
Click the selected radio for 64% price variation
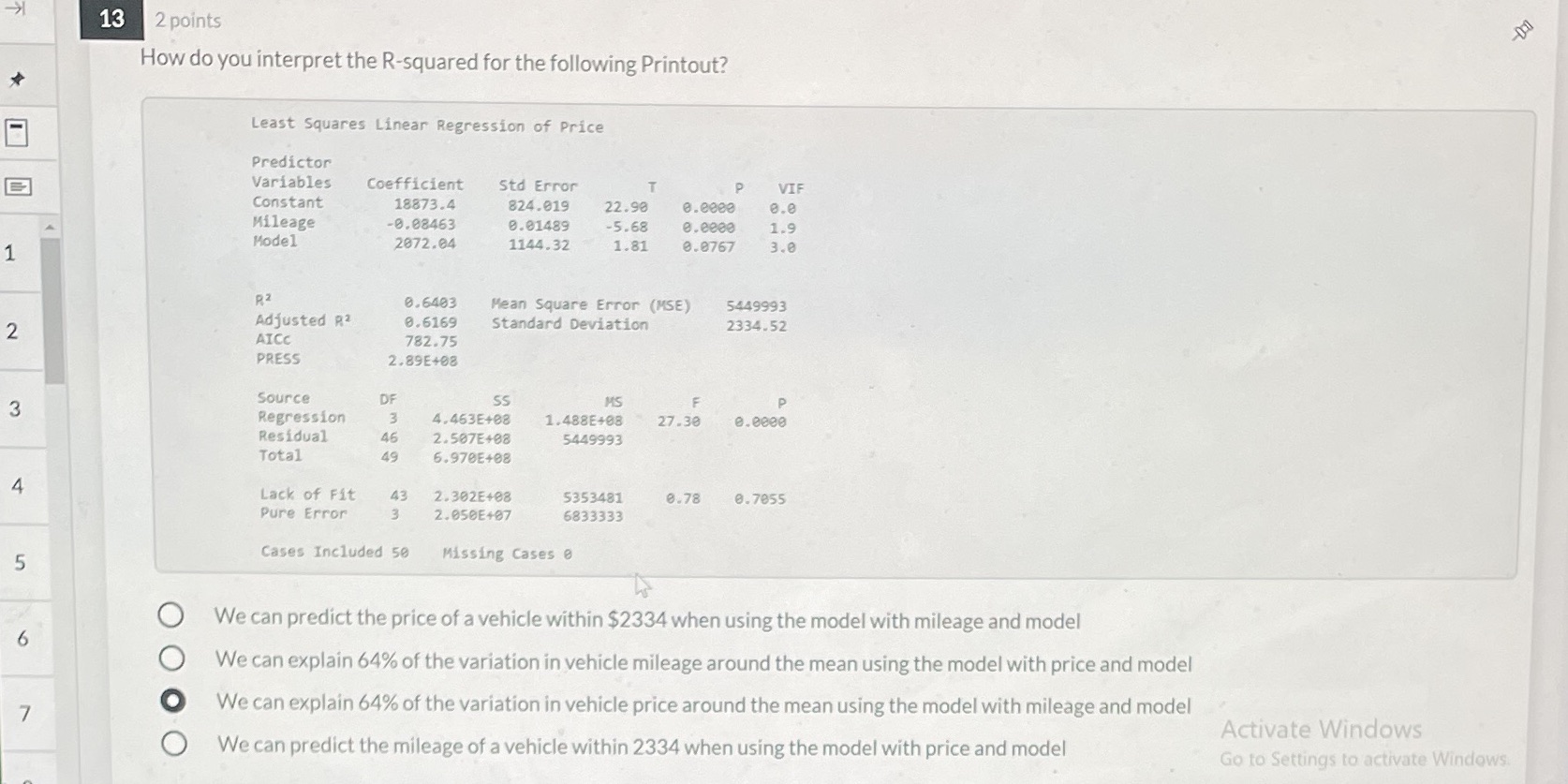point(172,700)
